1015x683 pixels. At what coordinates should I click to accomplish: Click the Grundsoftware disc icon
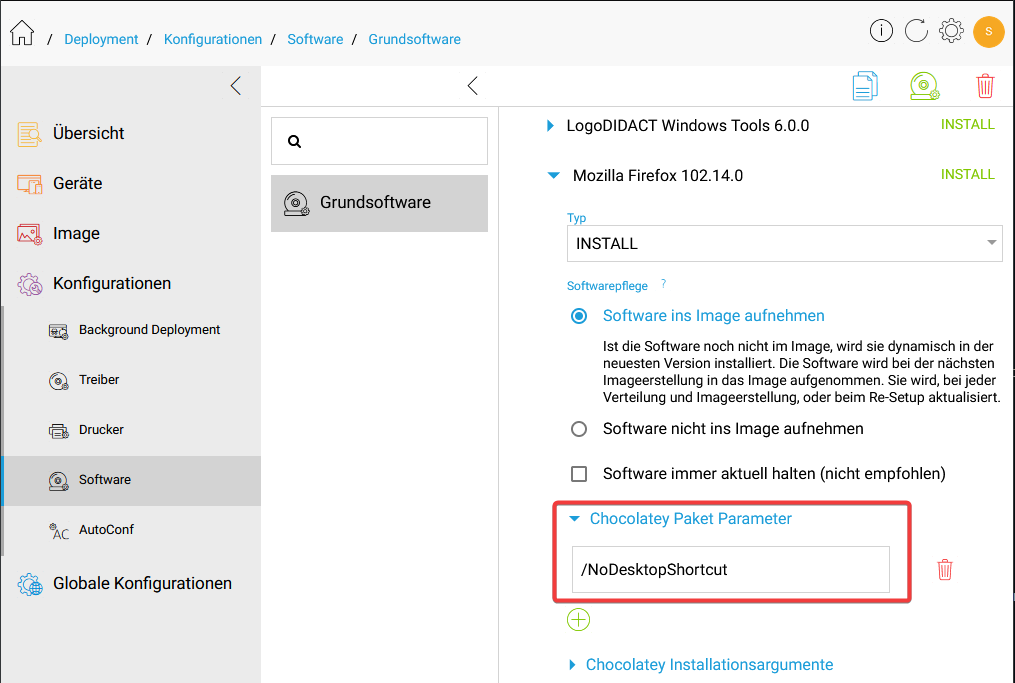(296, 203)
